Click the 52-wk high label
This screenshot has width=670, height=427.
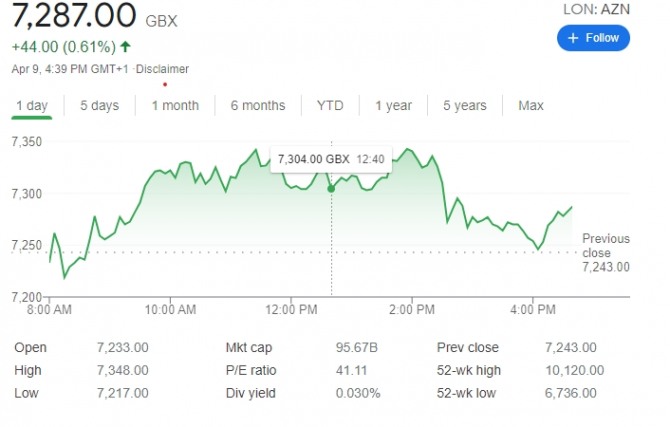(469, 370)
